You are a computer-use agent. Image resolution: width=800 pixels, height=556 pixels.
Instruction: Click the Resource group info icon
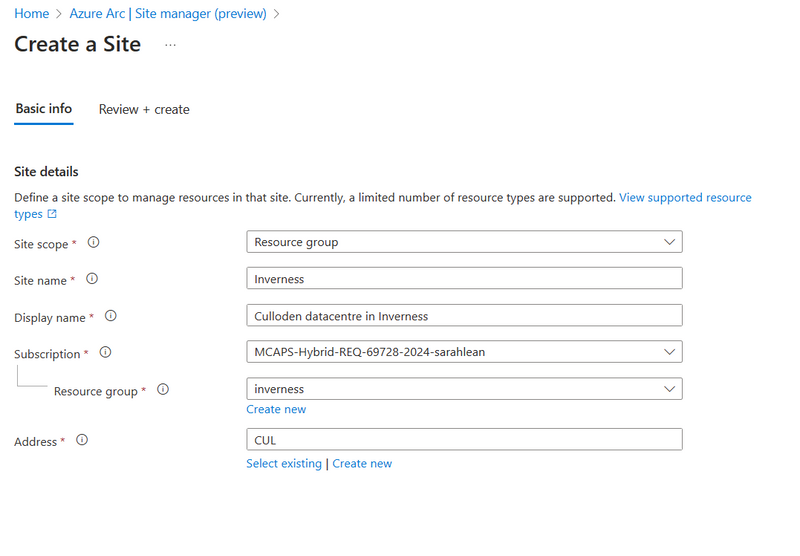click(163, 390)
